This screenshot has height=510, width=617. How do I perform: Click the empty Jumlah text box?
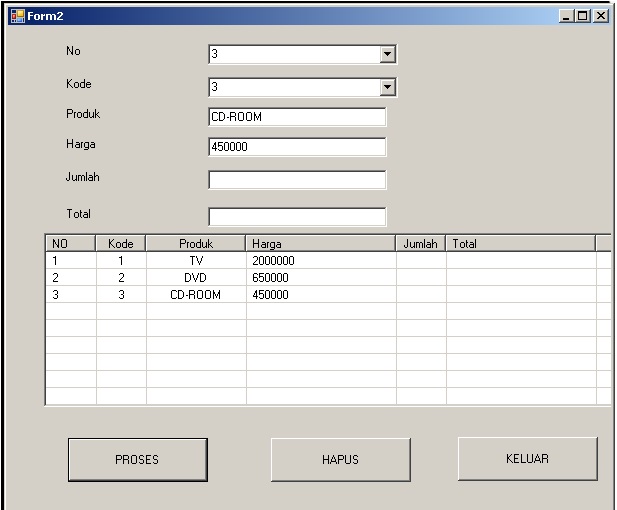[x=296, y=180]
